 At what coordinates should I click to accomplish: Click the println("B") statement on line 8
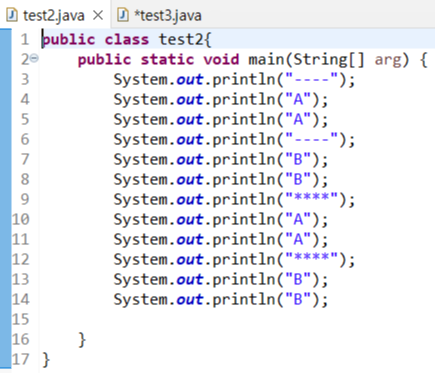tap(221, 180)
